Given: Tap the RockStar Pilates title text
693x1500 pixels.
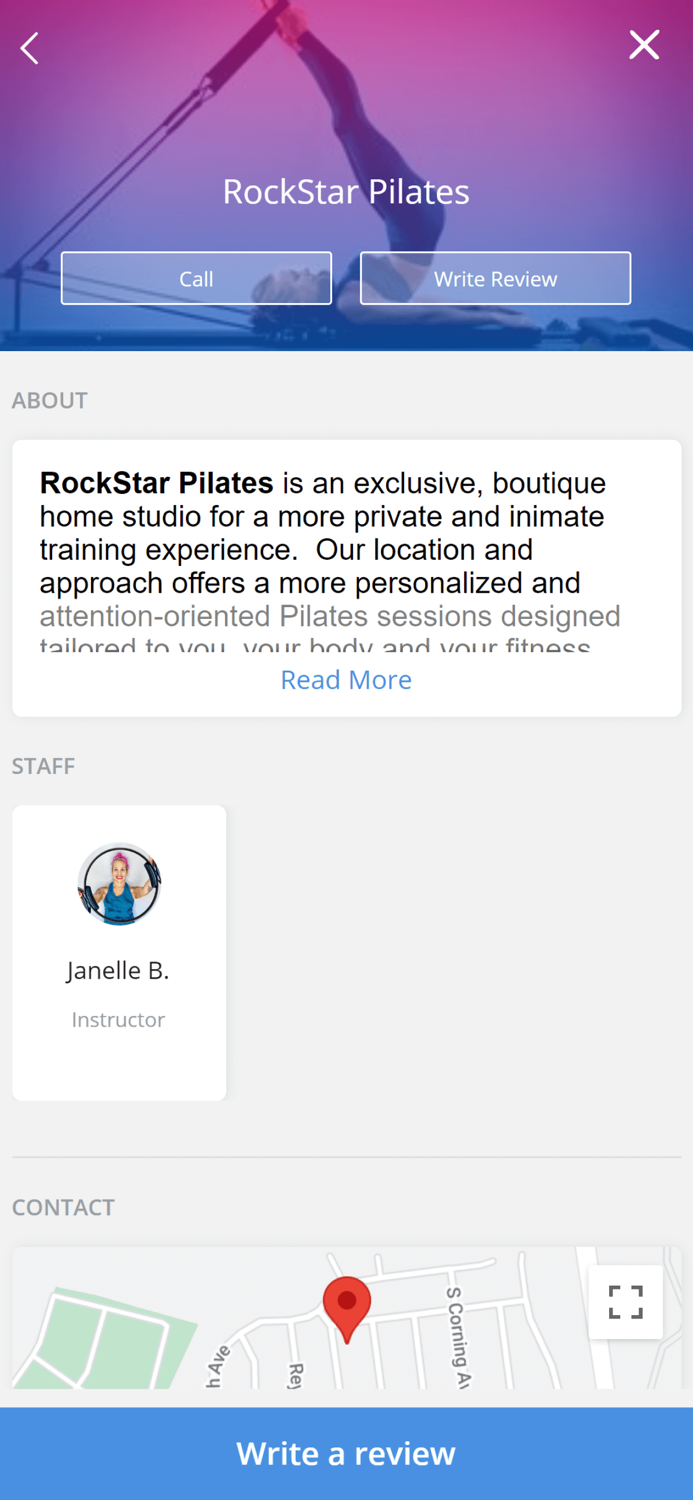Looking at the screenshot, I should pos(346,191).
